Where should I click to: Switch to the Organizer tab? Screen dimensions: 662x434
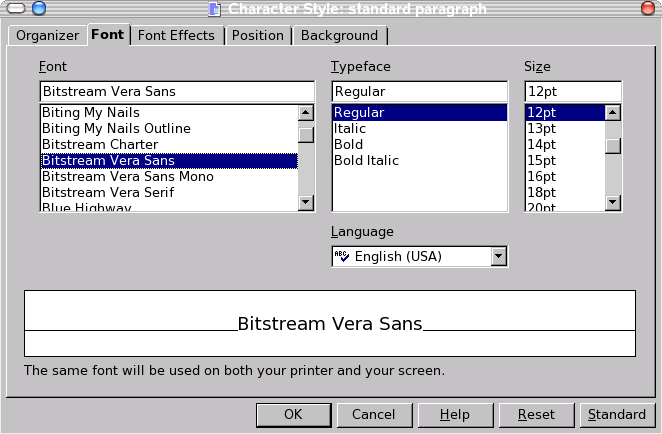tap(47, 36)
